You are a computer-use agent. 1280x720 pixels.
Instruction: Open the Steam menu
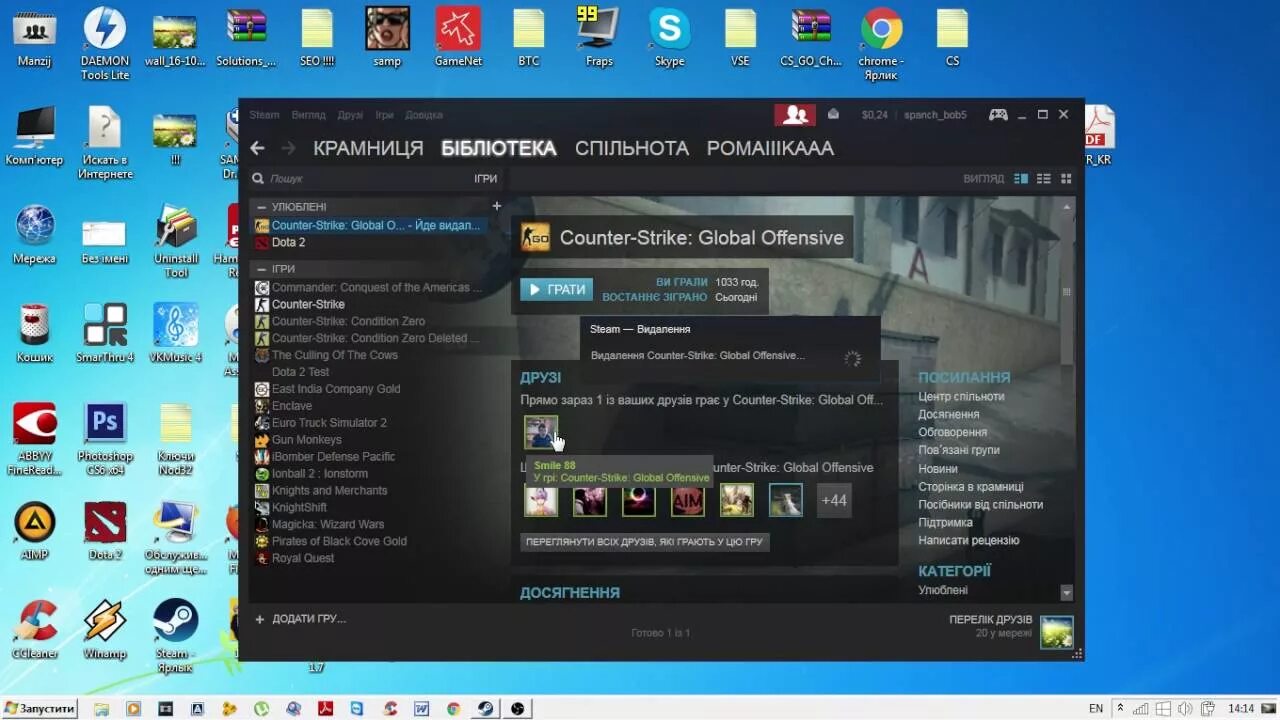264,115
